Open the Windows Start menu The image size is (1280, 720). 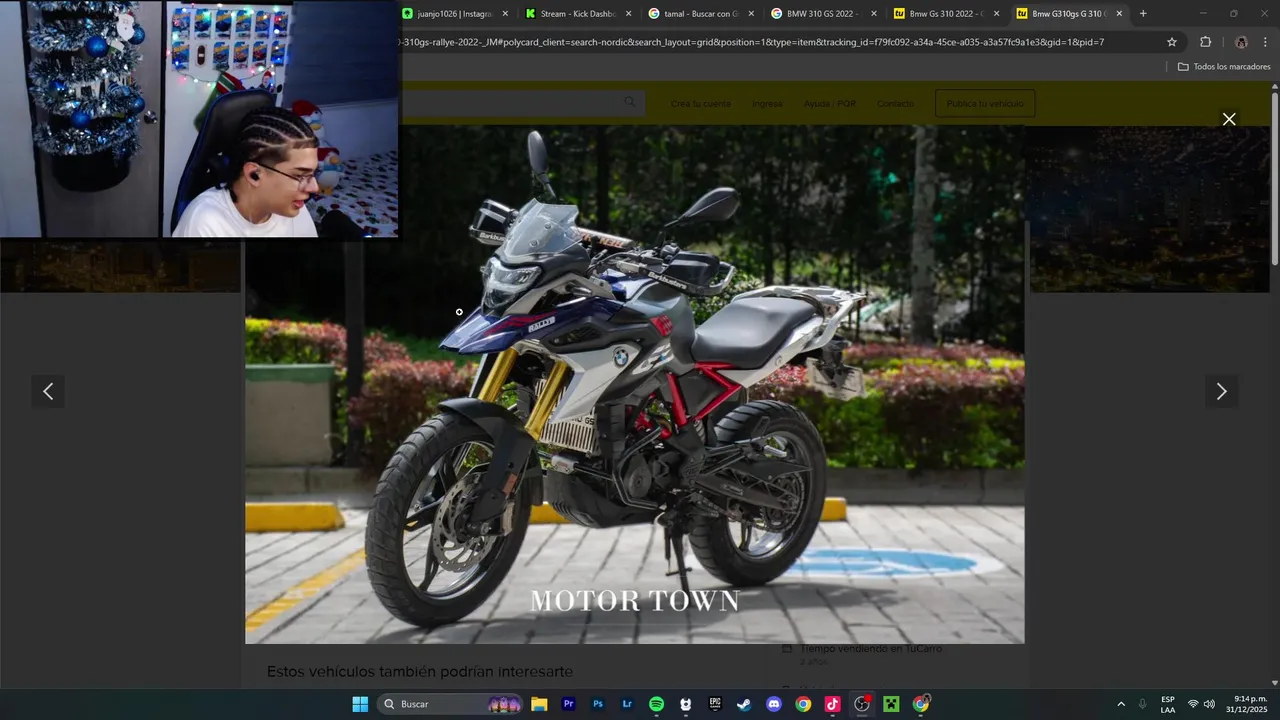(x=360, y=704)
